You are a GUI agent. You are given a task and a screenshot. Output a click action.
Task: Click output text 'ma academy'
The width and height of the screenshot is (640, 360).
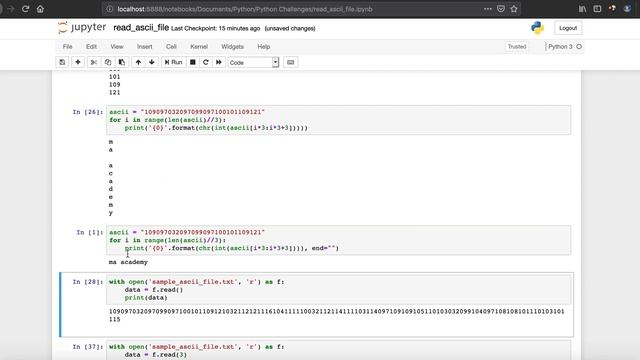click(x=128, y=262)
